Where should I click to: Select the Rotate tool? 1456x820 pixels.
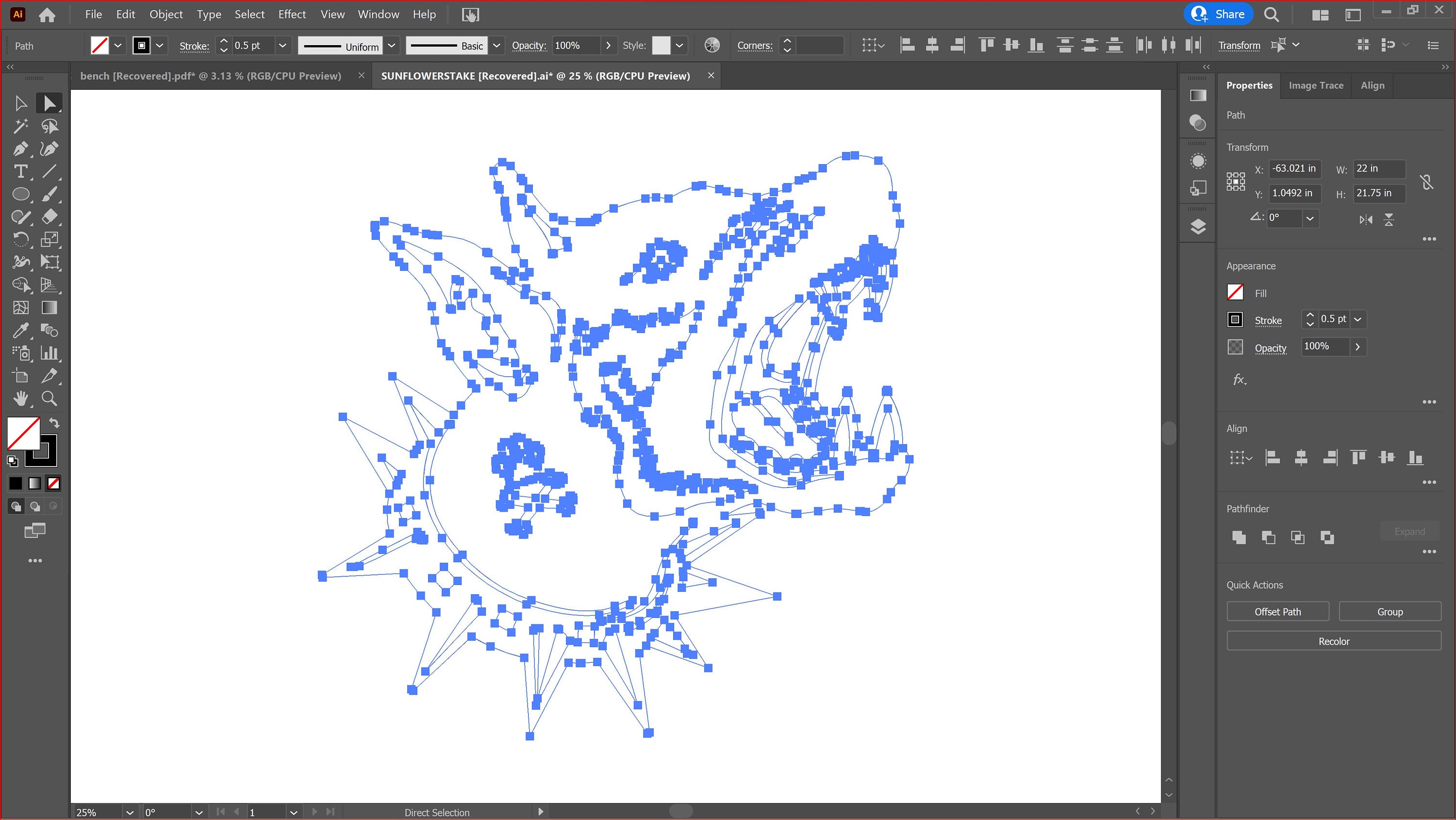point(21,239)
